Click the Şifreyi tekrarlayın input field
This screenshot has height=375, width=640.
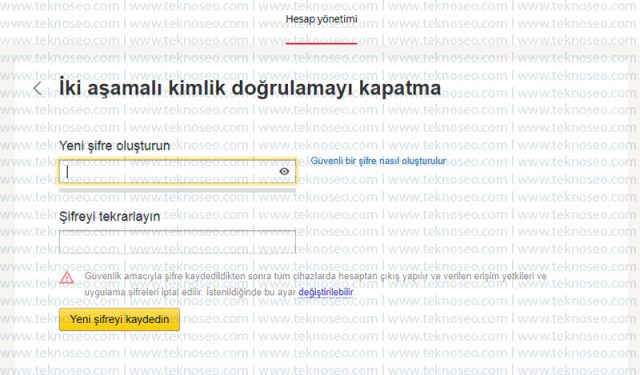tap(177, 242)
